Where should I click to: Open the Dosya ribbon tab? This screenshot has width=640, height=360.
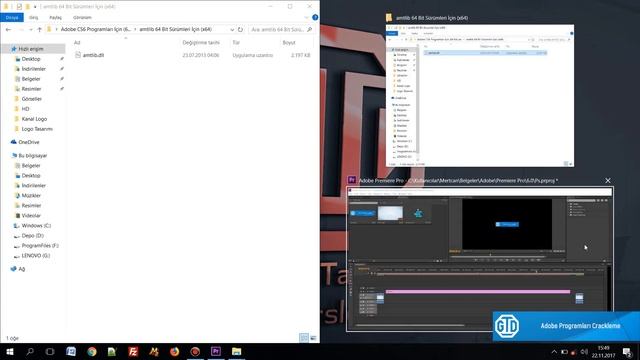tap(12, 18)
